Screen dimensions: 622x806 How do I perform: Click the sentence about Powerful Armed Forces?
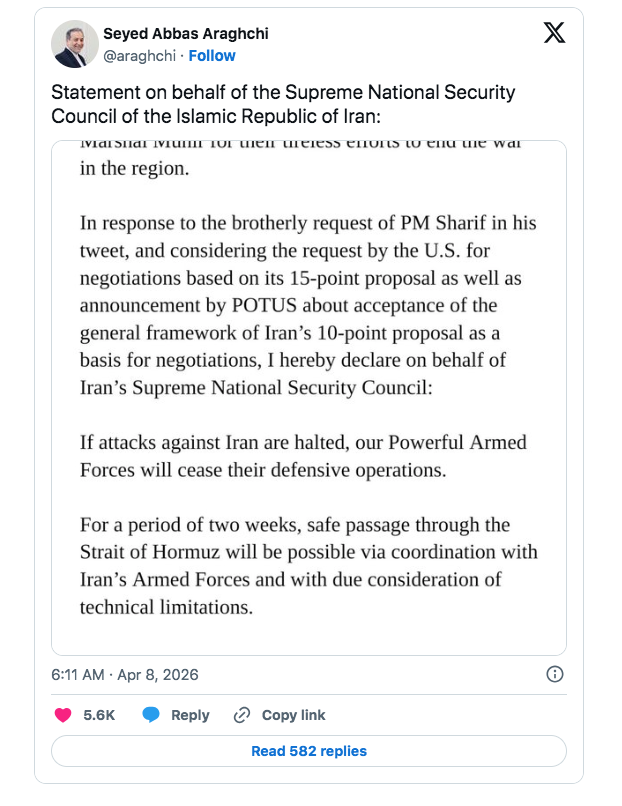click(303, 455)
